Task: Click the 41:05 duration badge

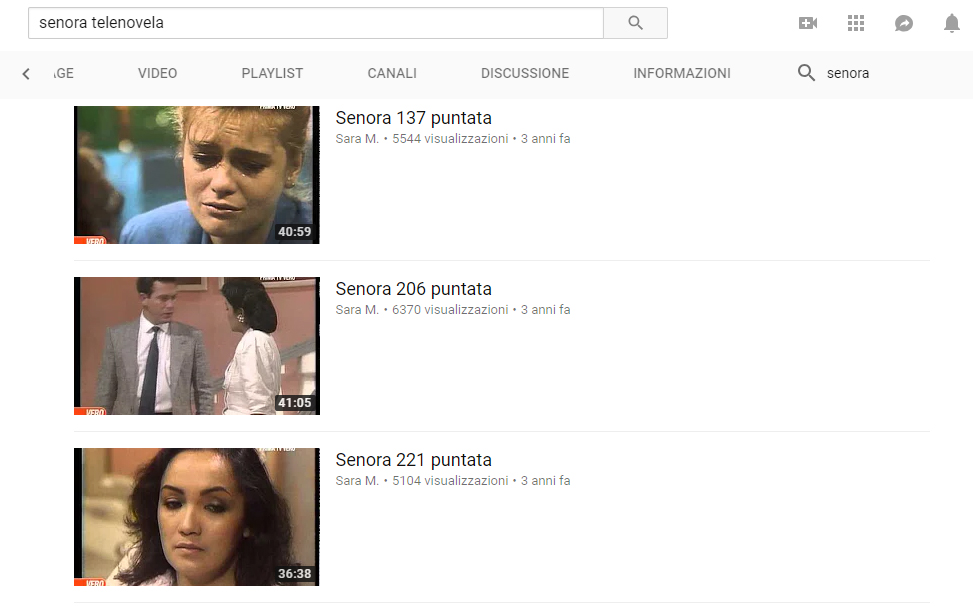Action: point(295,403)
